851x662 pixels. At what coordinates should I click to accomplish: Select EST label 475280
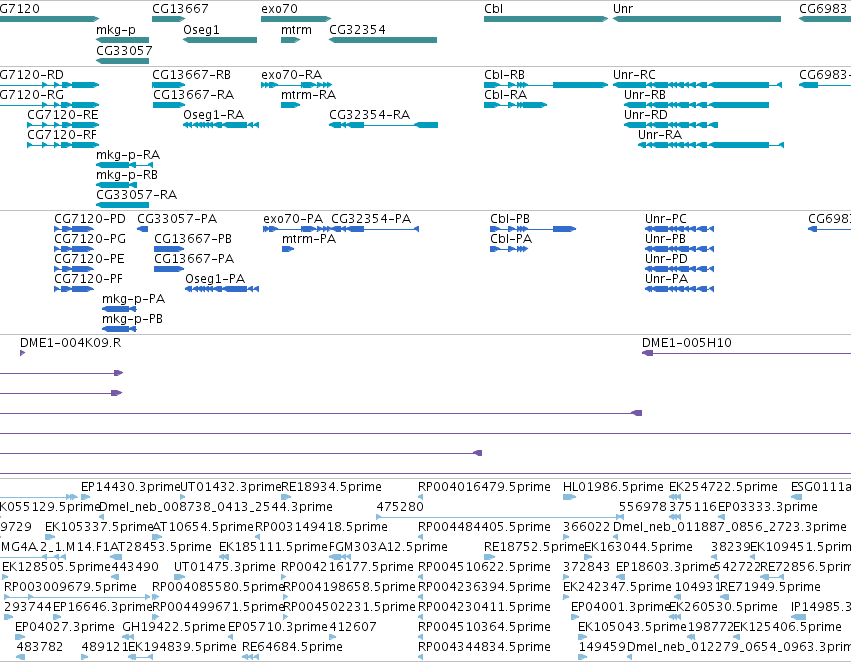coord(400,507)
